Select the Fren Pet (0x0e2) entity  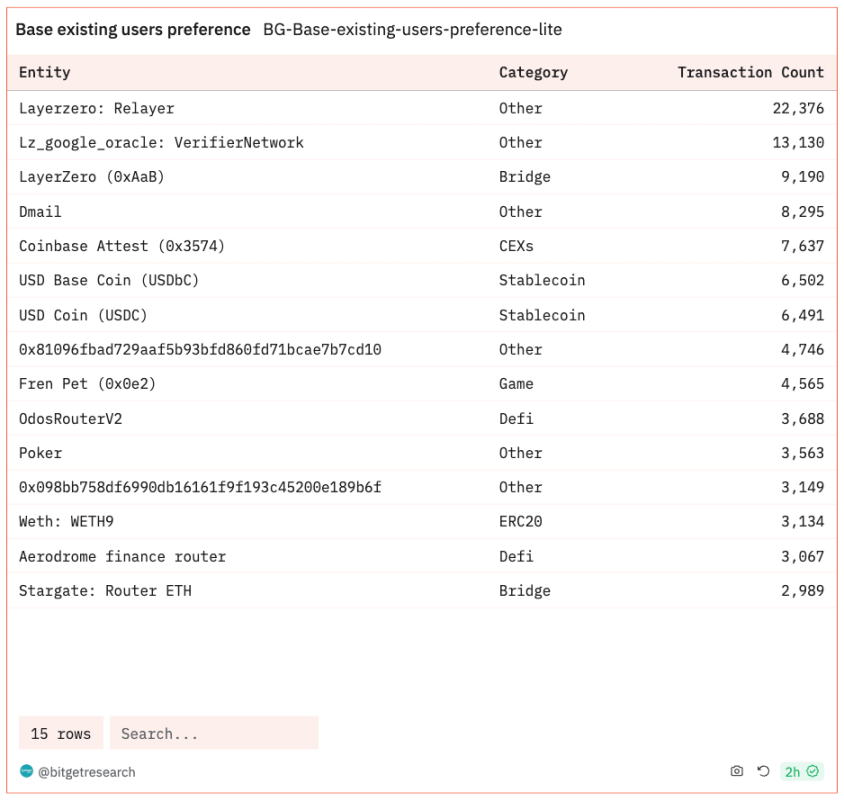coord(87,384)
